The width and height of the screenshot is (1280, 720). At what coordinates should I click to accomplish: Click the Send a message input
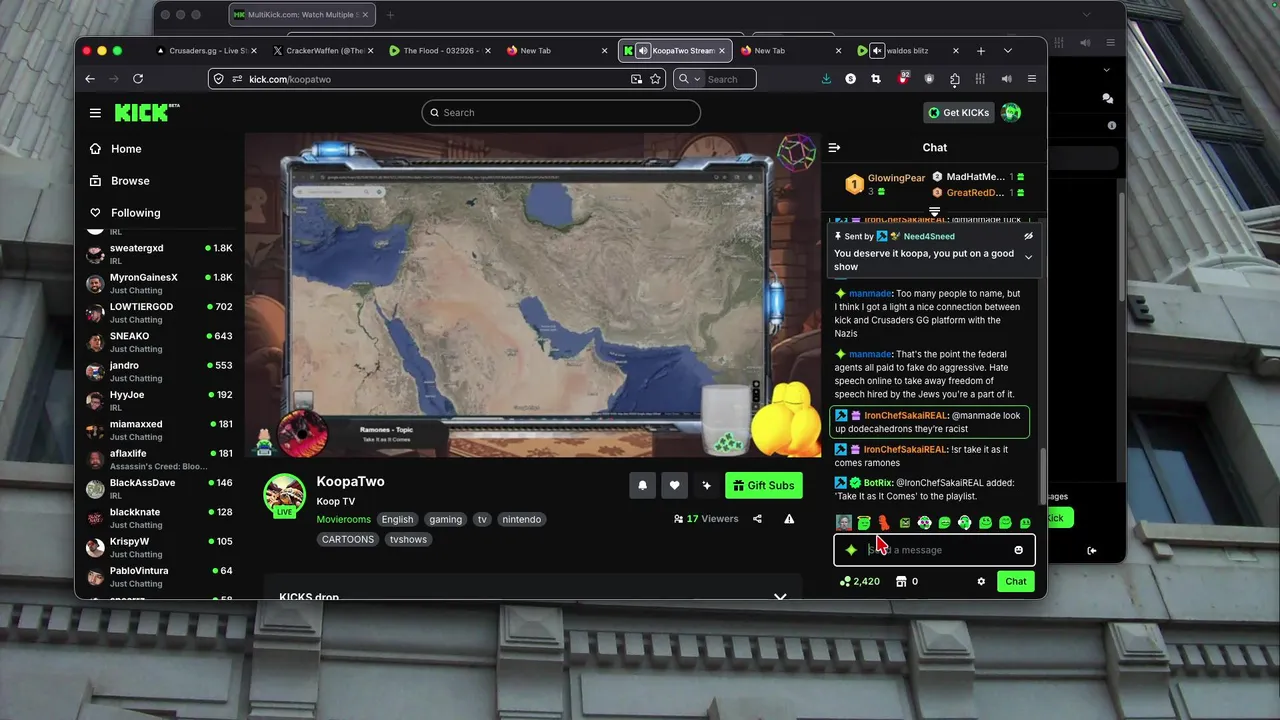click(935, 550)
